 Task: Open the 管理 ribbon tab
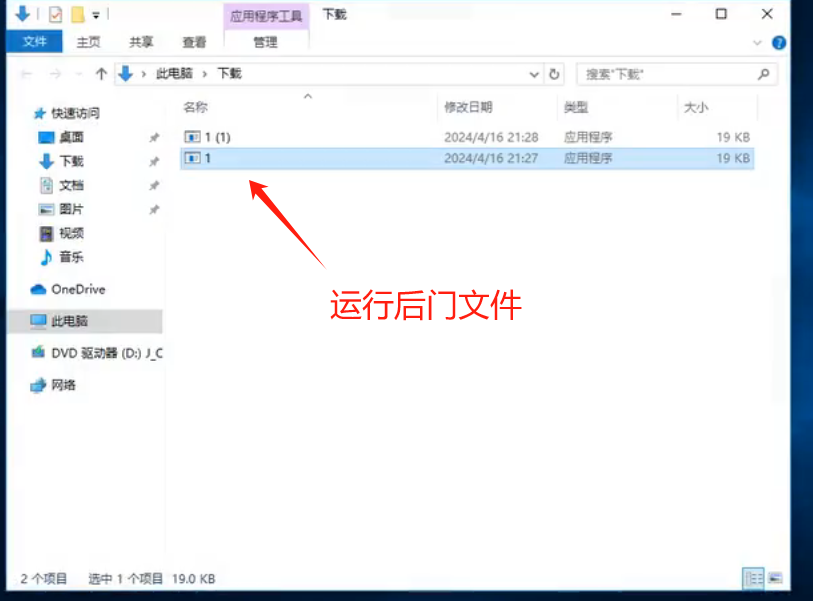tap(265, 42)
